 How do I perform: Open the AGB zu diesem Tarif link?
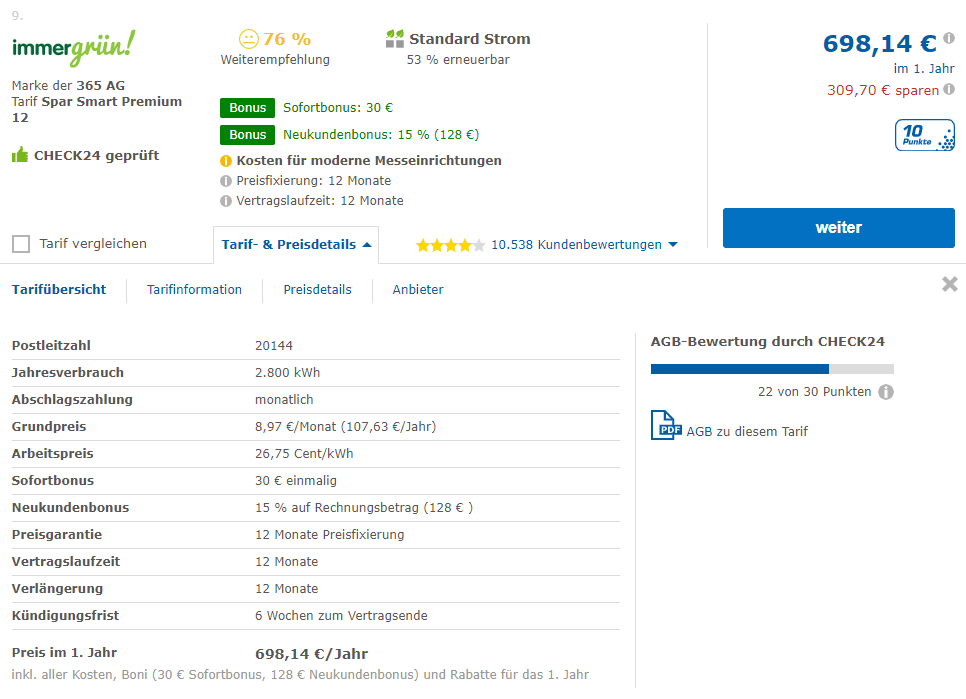[x=747, y=432]
